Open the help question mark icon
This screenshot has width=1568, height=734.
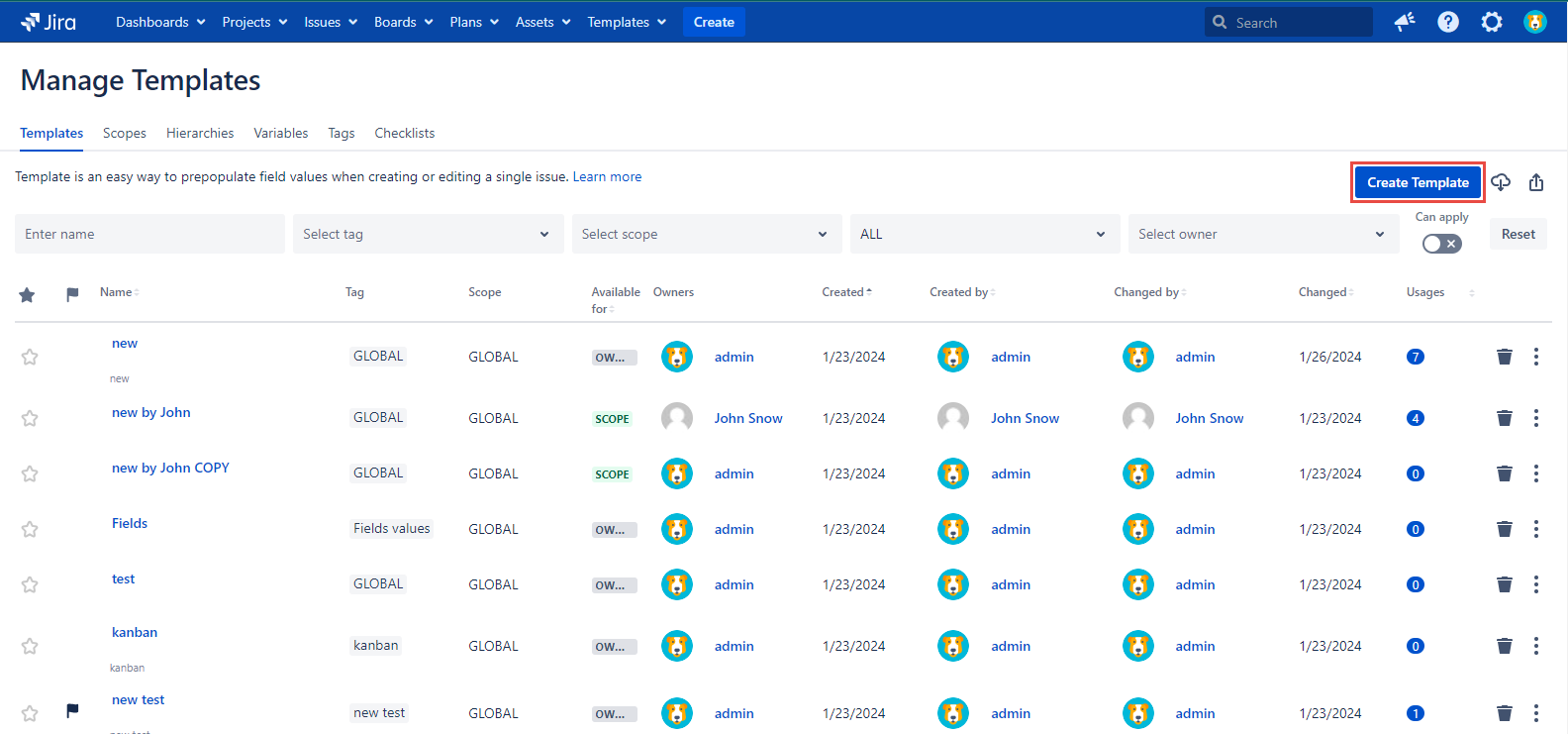[x=1447, y=22]
